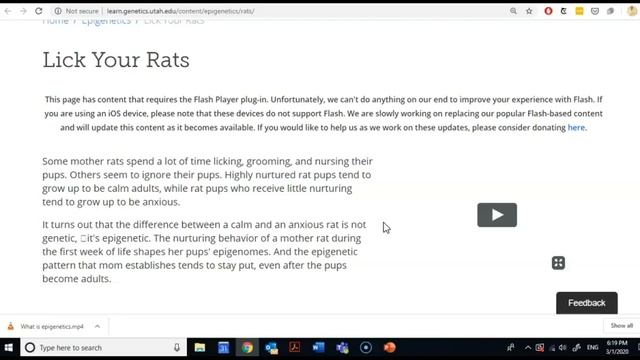The height and width of the screenshot is (360, 640).
Task: Click Show all downloads
Action: [x=621, y=326]
